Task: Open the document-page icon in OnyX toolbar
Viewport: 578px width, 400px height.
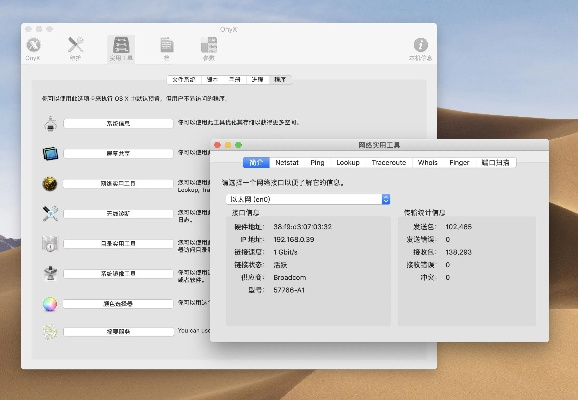Action: (167, 45)
